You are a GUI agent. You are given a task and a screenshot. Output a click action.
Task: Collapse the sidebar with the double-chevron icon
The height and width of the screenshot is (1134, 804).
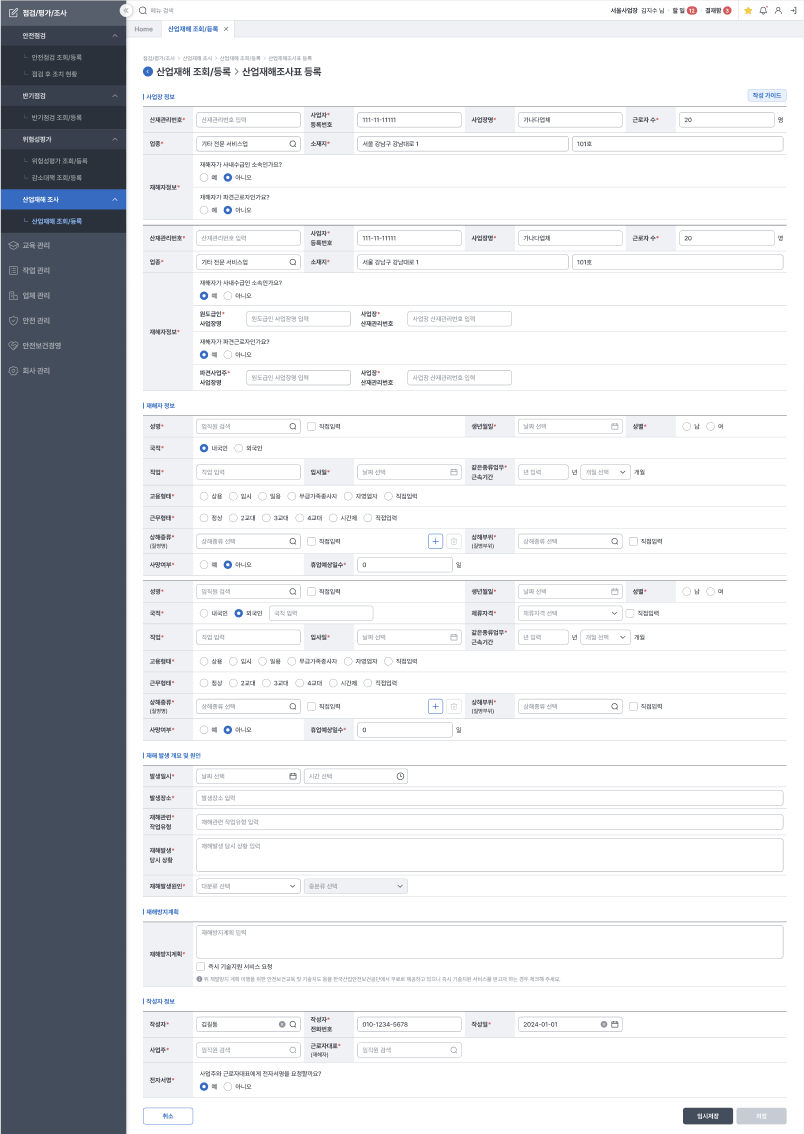tap(125, 10)
